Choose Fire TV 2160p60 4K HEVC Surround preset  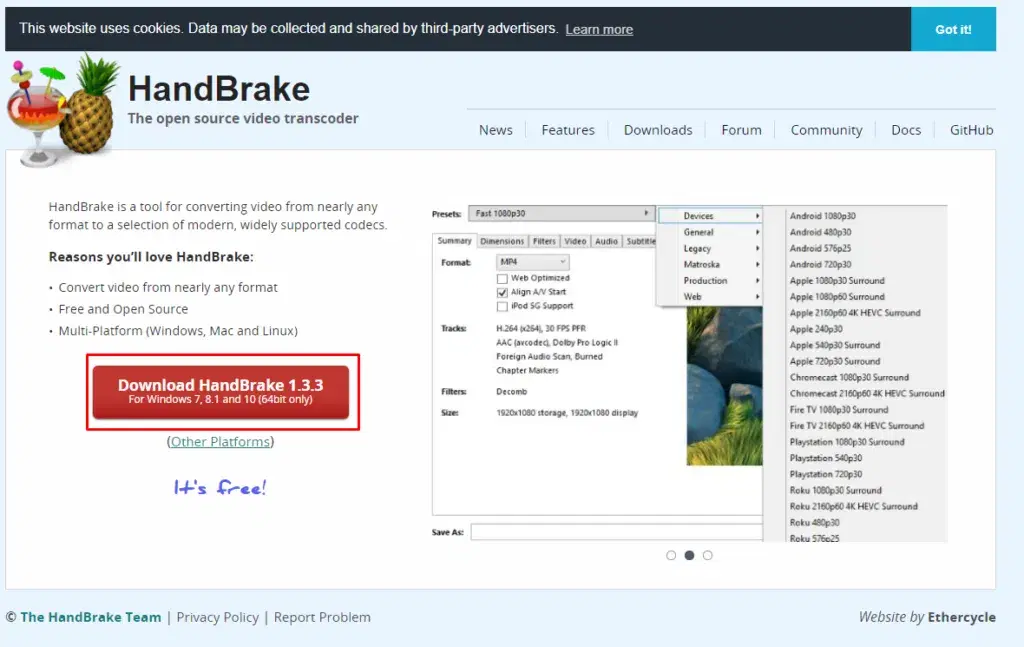pos(857,426)
